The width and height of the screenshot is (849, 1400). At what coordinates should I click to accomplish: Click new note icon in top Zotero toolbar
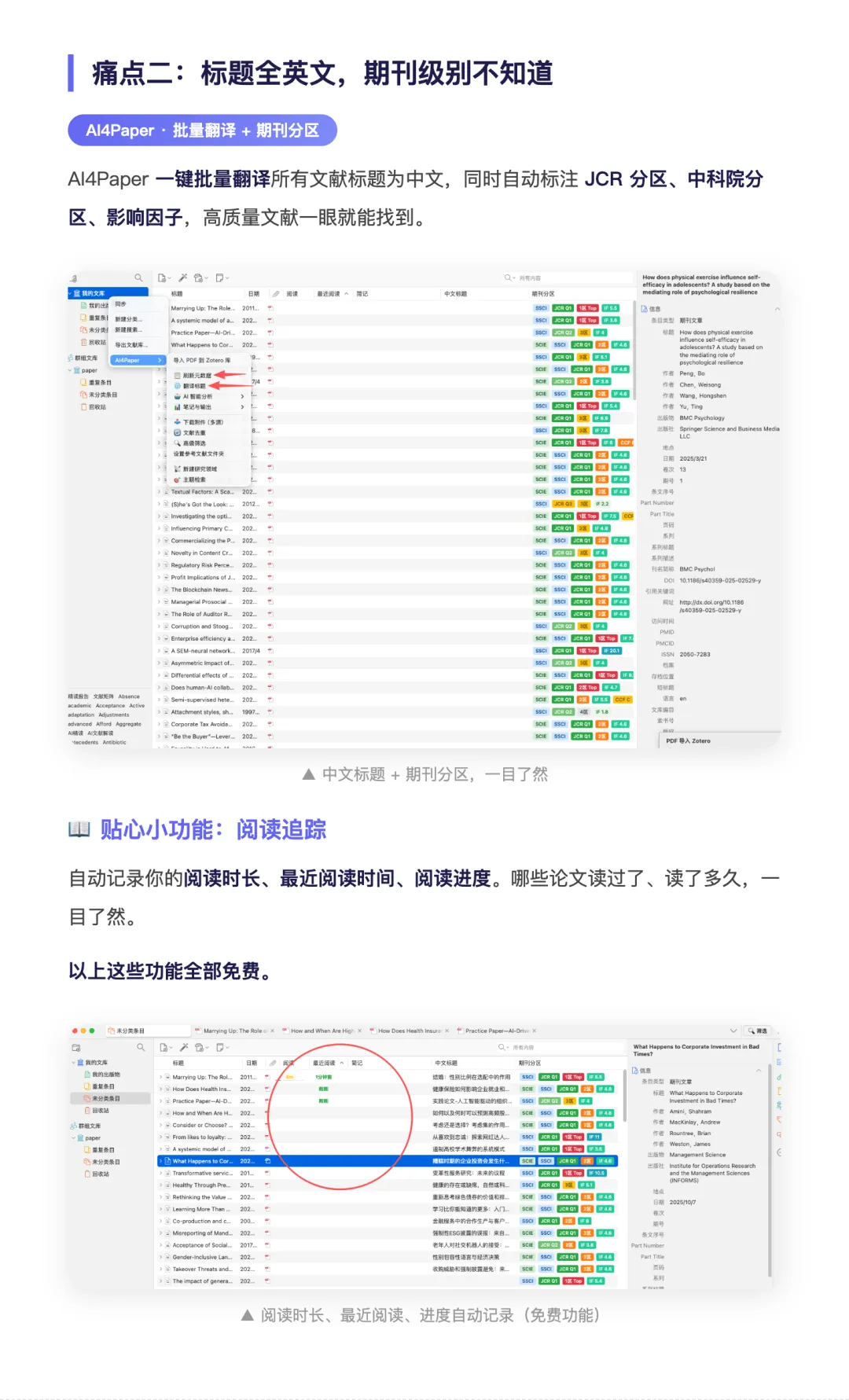[x=221, y=277]
